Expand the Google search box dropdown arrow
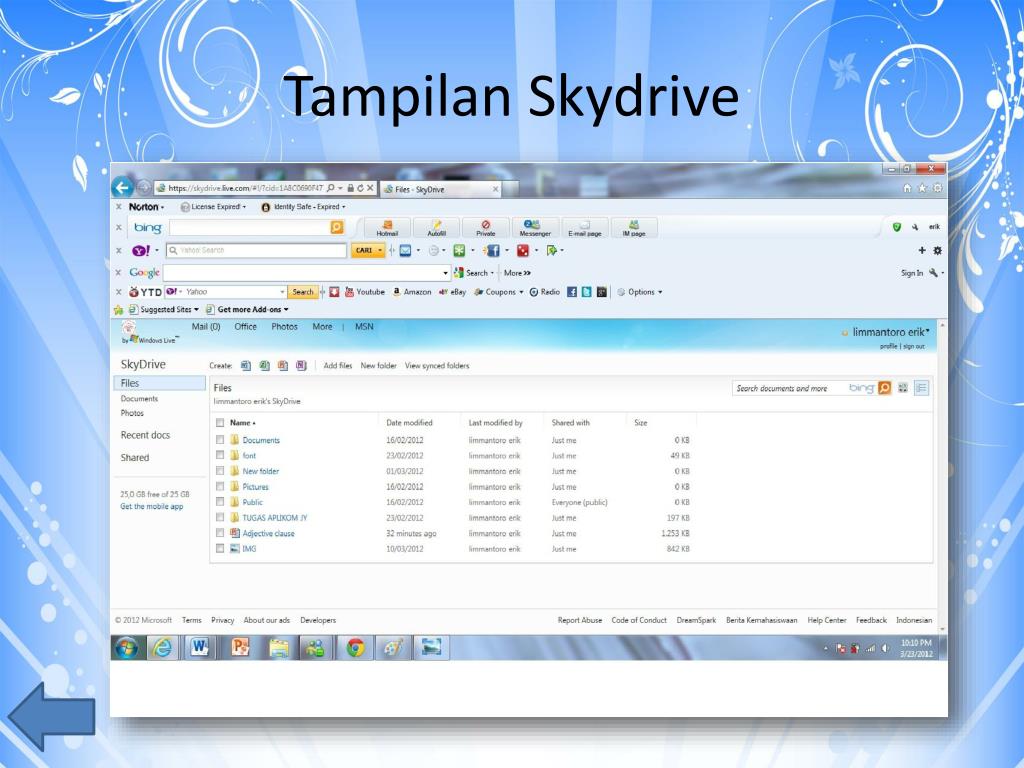Screen dimensions: 1024x768 (445, 273)
